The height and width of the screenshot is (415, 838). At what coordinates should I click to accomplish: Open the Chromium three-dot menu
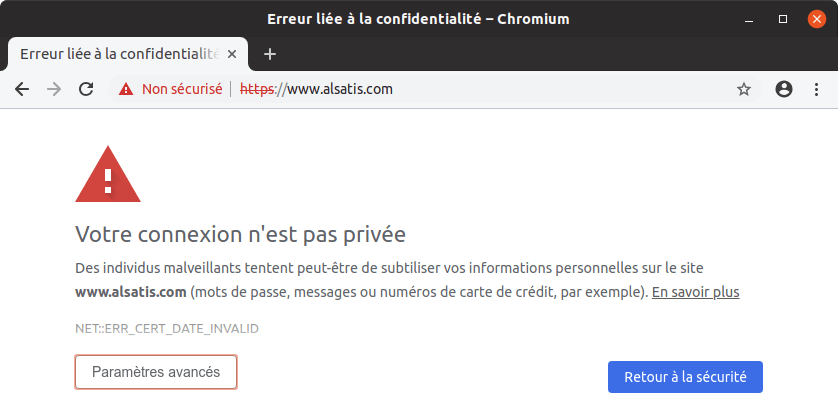(816, 89)
